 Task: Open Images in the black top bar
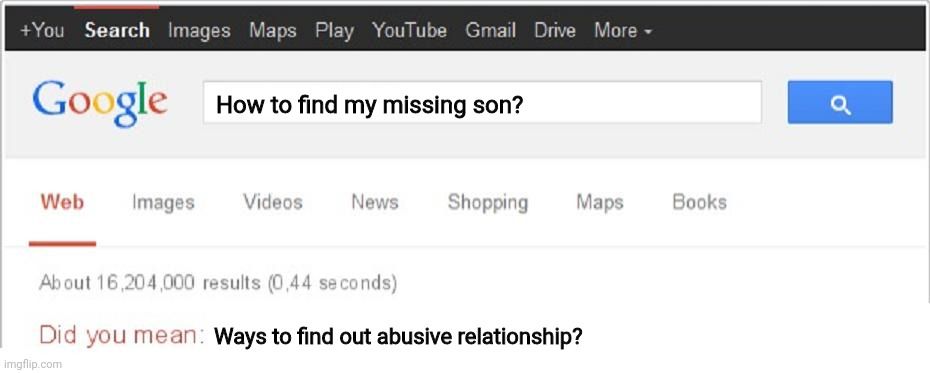199,30
